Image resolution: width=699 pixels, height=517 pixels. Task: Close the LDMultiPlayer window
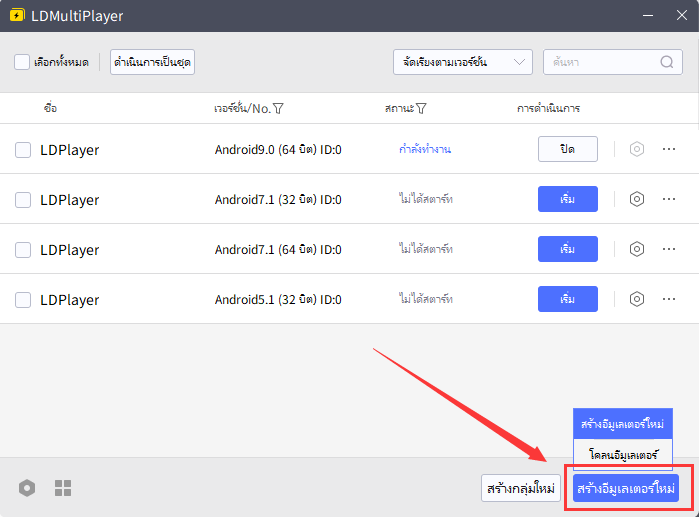[x=682, y=16]
